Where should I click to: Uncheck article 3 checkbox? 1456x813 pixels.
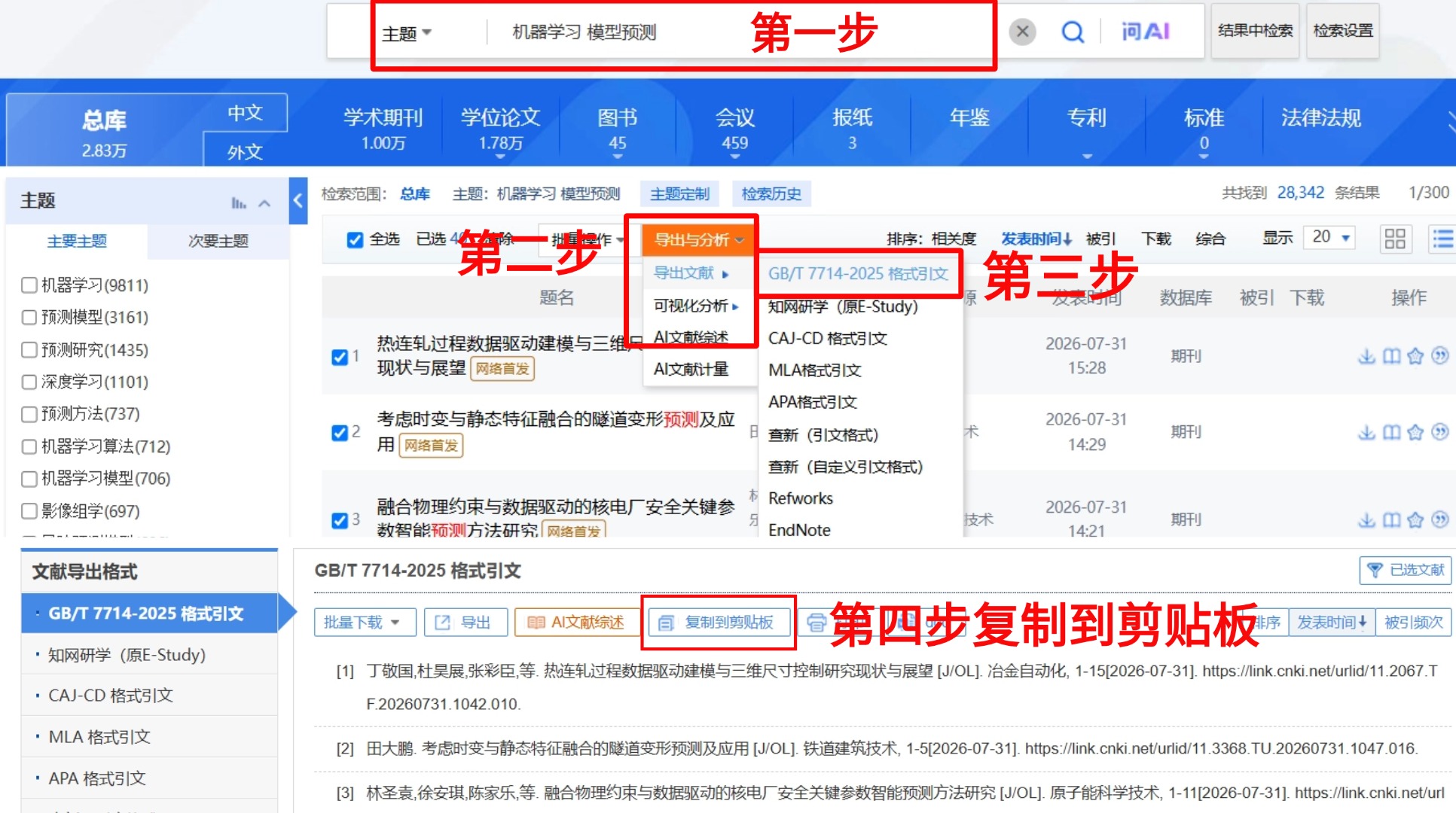coord(340,520)
